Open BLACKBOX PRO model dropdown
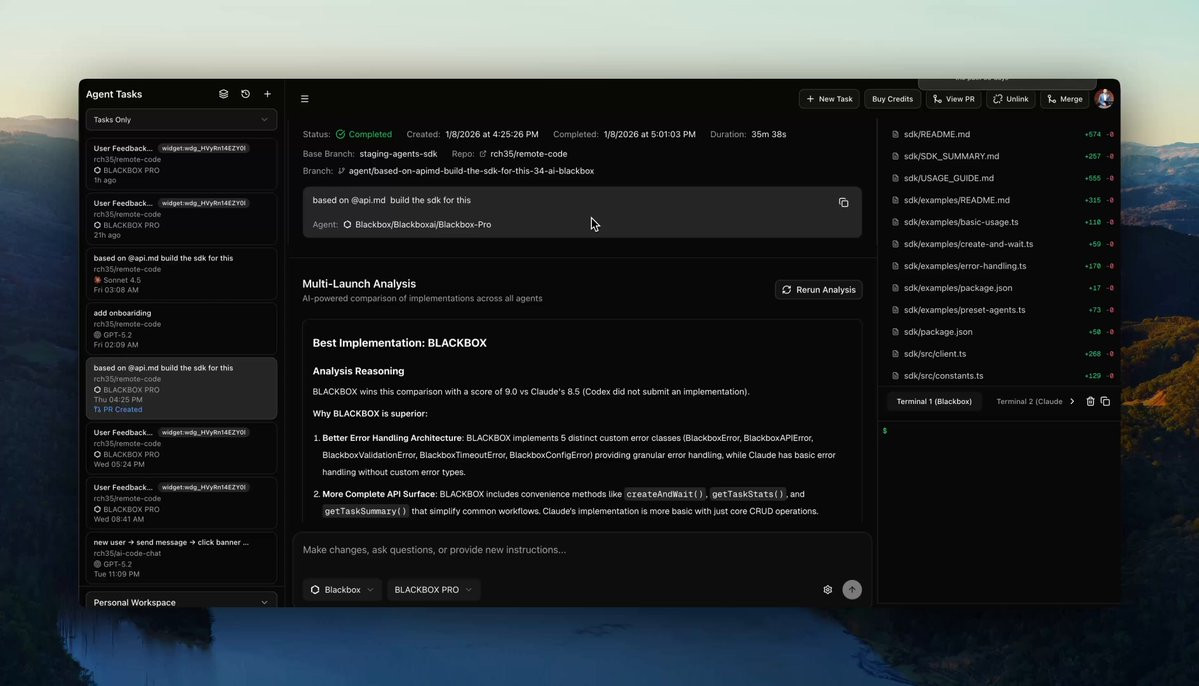This screenshot has height=686, width=1199. (x=433, y=590)
